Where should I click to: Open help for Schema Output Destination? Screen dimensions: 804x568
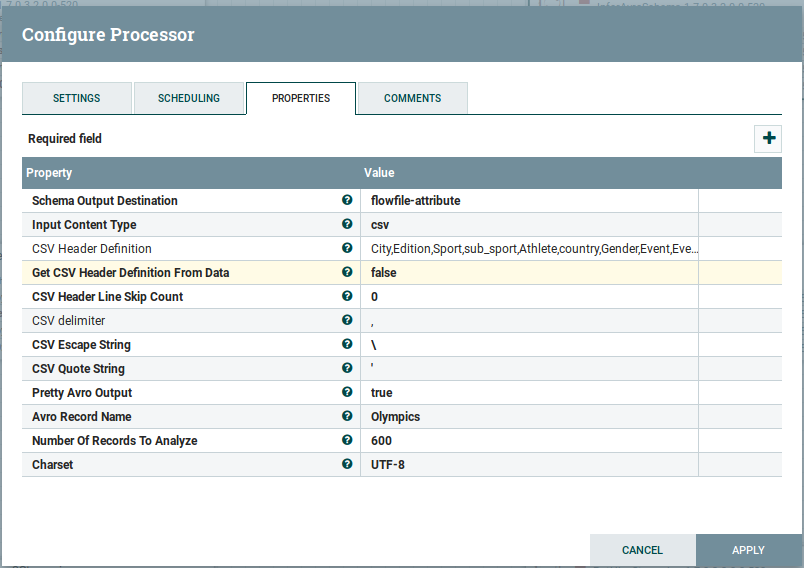(347, 200)
